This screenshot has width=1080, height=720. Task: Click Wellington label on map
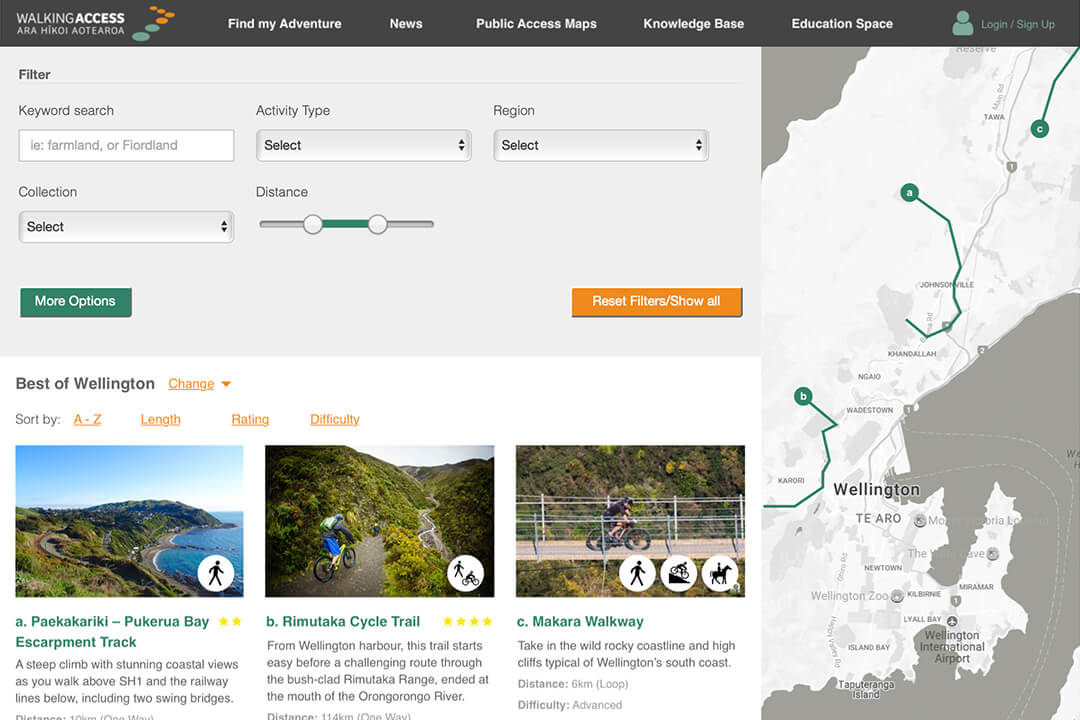pyautogui.click(x=876, y=490)
